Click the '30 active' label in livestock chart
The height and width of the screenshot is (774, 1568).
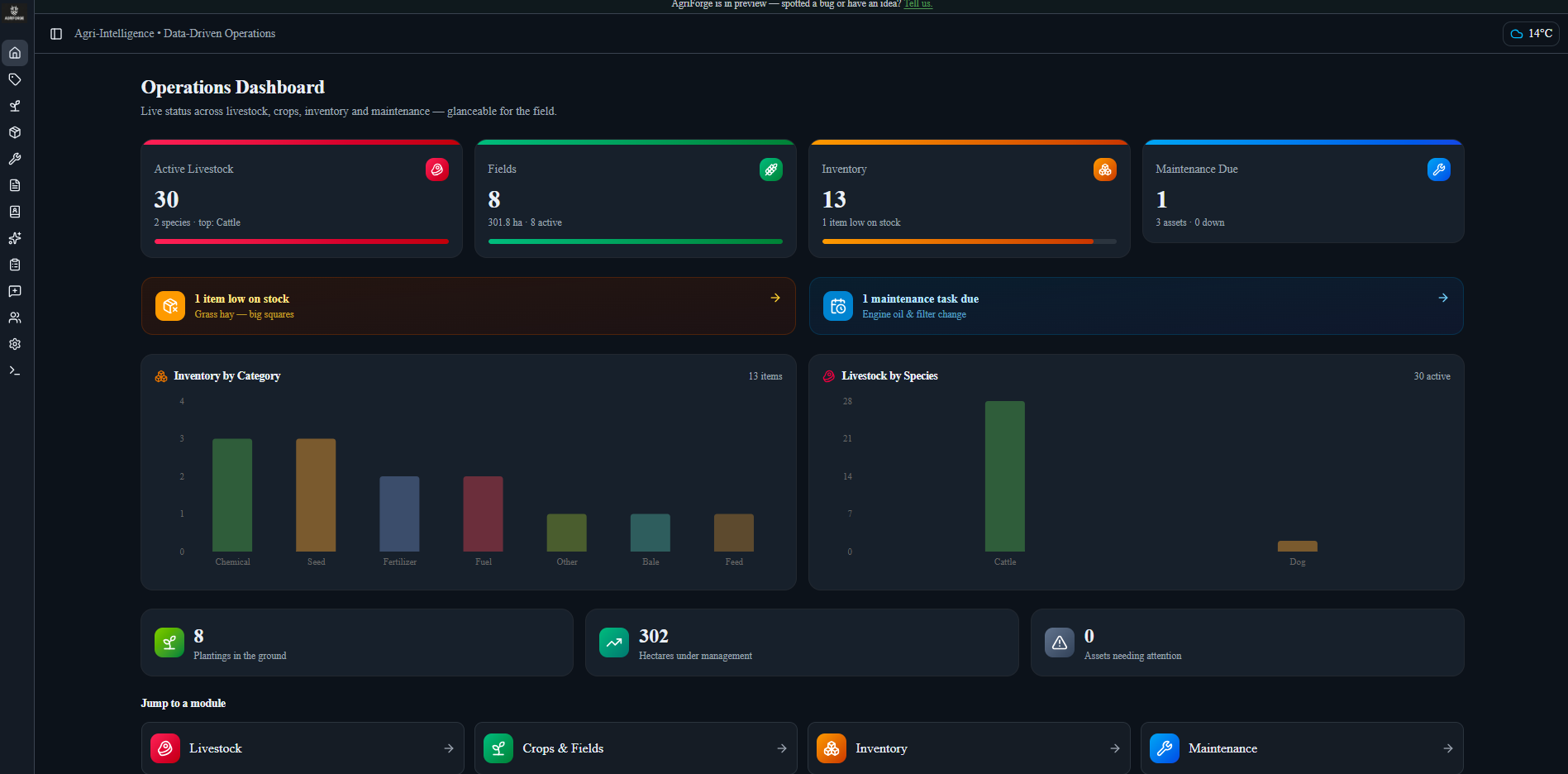pos(1432,376)
